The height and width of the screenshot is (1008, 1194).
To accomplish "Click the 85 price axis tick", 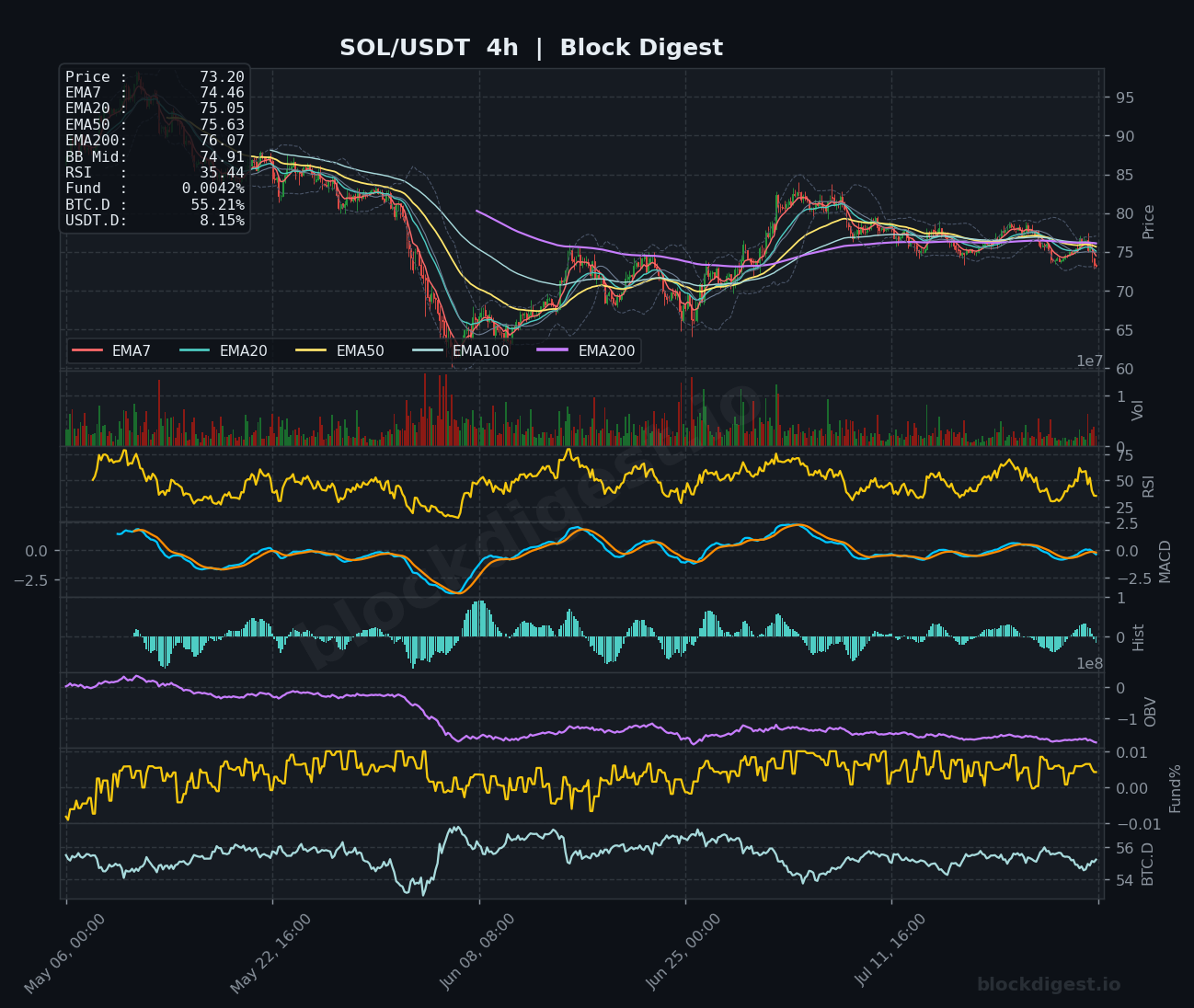I will [x=1124, y=175].
